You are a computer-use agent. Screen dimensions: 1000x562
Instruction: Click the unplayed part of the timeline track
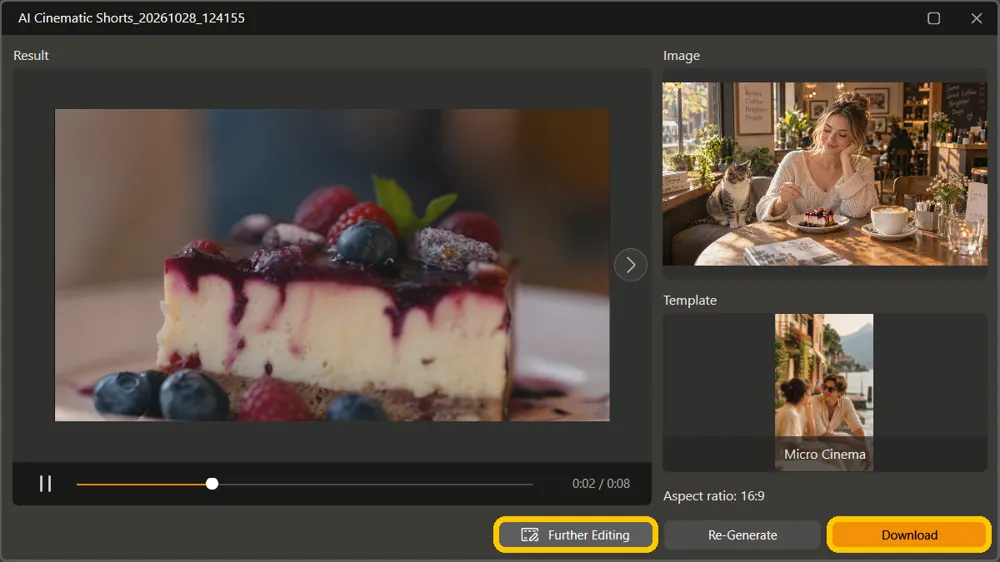(376, 484)
